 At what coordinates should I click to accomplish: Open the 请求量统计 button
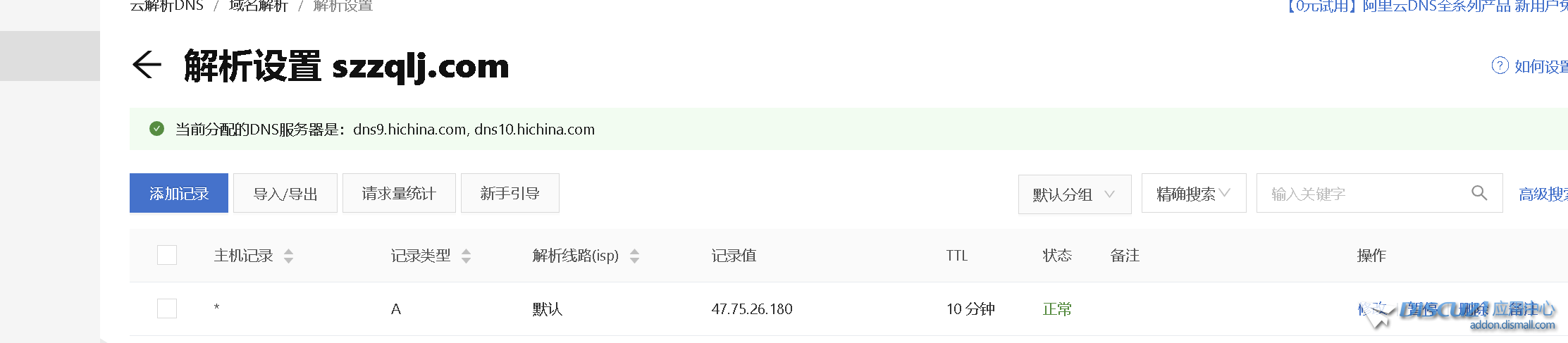399,193
